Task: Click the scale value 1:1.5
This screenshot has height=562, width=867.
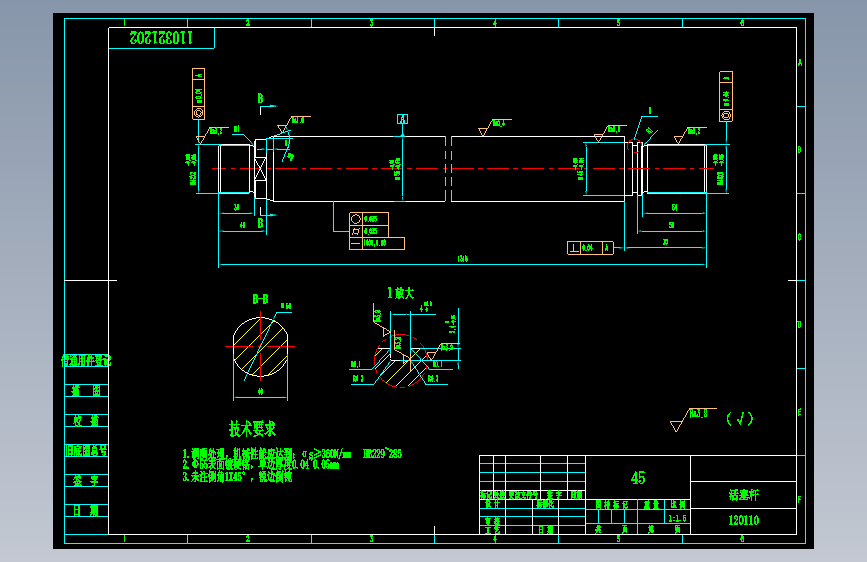Action: point(677,518)
